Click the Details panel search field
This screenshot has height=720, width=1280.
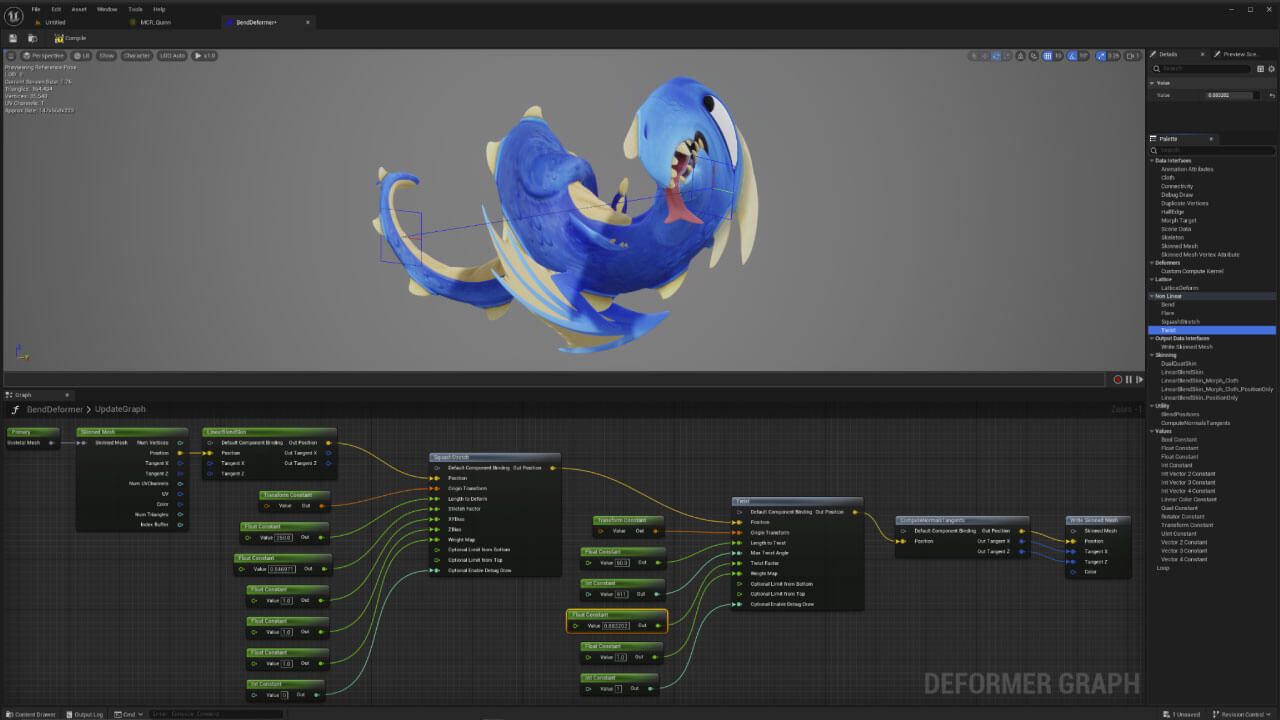click(1201, 68)
